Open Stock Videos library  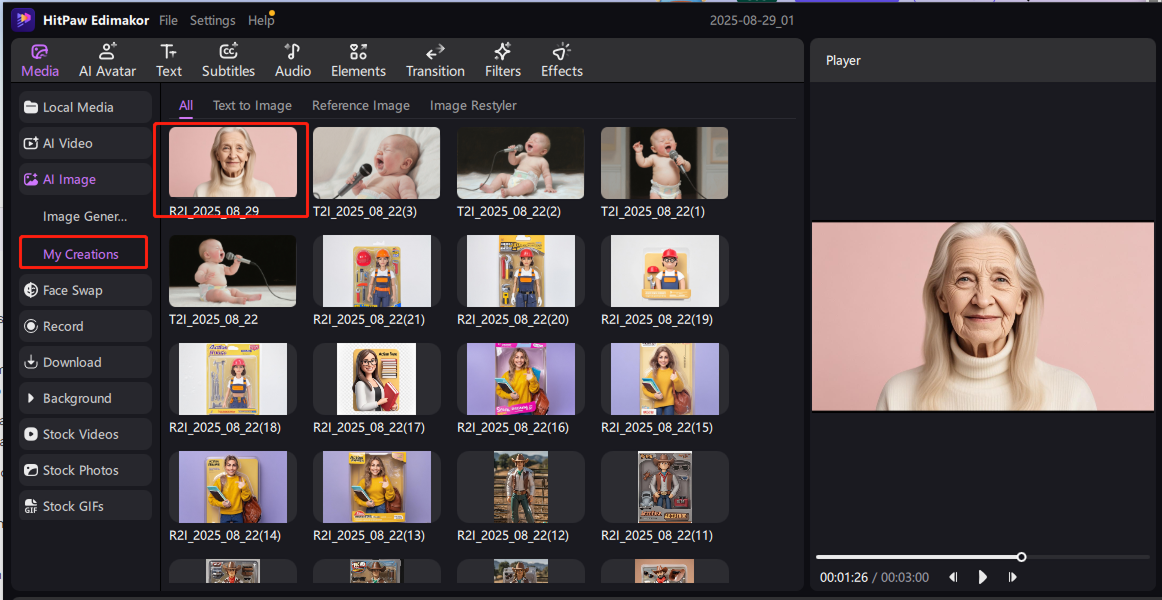85,434
